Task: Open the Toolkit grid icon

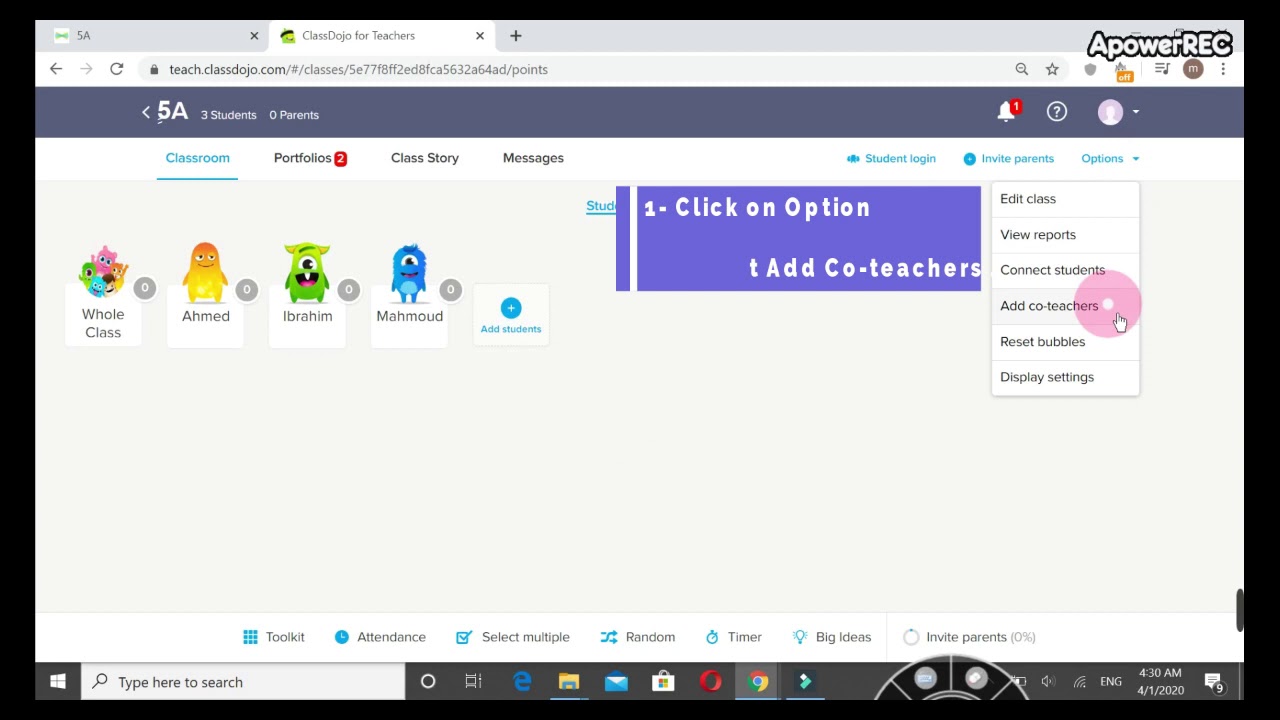Action: (250, 637)
